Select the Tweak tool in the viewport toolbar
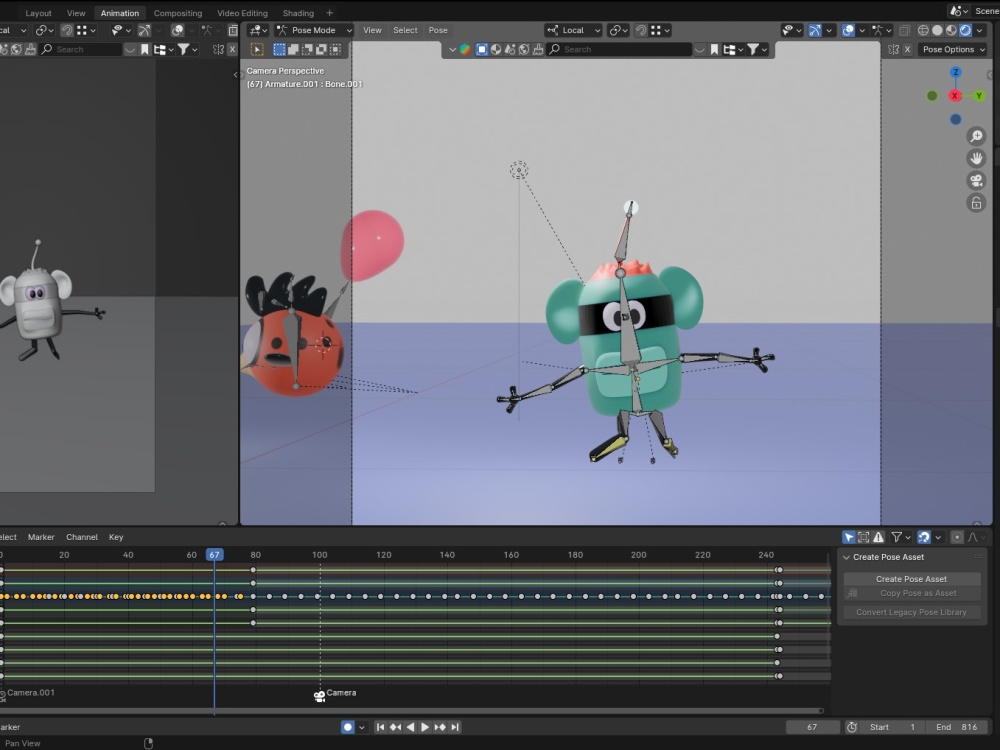The image size is (1000, 750). tap(257, 49)
